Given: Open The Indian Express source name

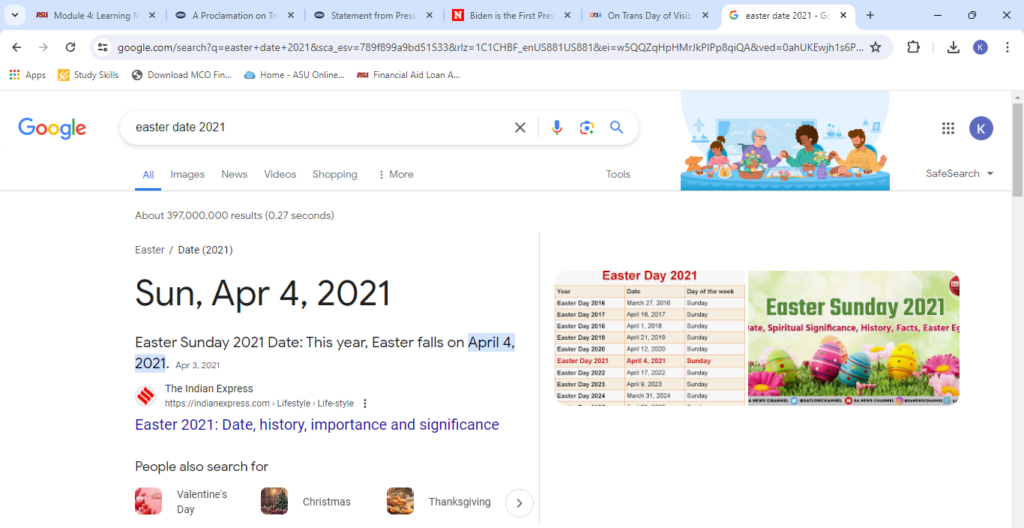Looking at the screenshot, I should pos(209,389).
